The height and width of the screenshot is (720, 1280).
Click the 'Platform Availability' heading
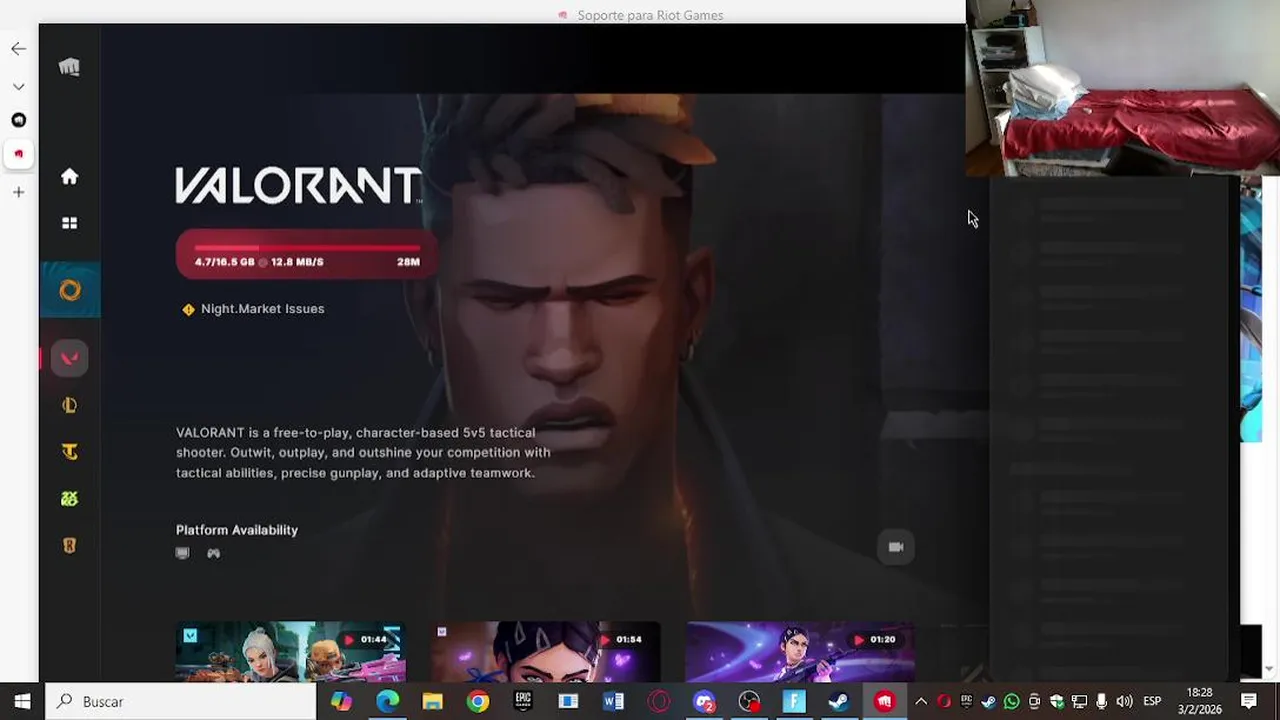click(x=237, y=530)
